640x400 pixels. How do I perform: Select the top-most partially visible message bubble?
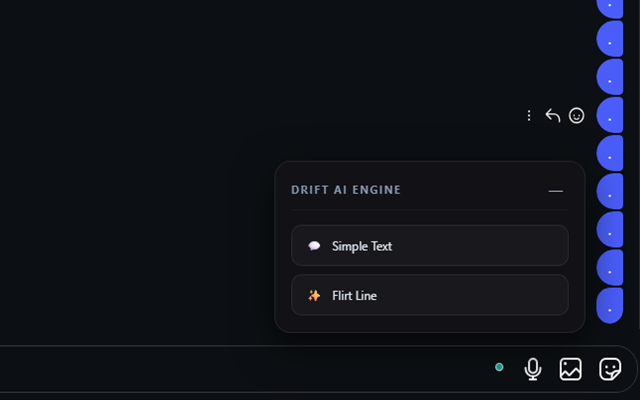pyautogui.click(x=610, y=9)
